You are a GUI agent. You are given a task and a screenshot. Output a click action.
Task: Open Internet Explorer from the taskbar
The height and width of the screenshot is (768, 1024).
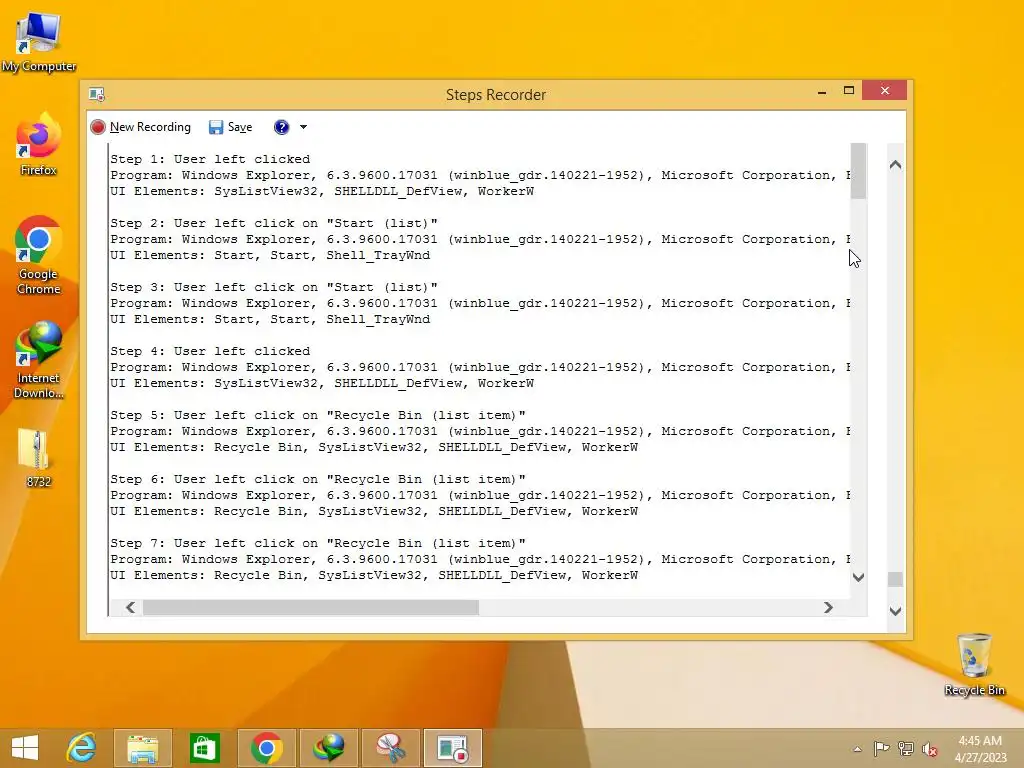(81, 748)
